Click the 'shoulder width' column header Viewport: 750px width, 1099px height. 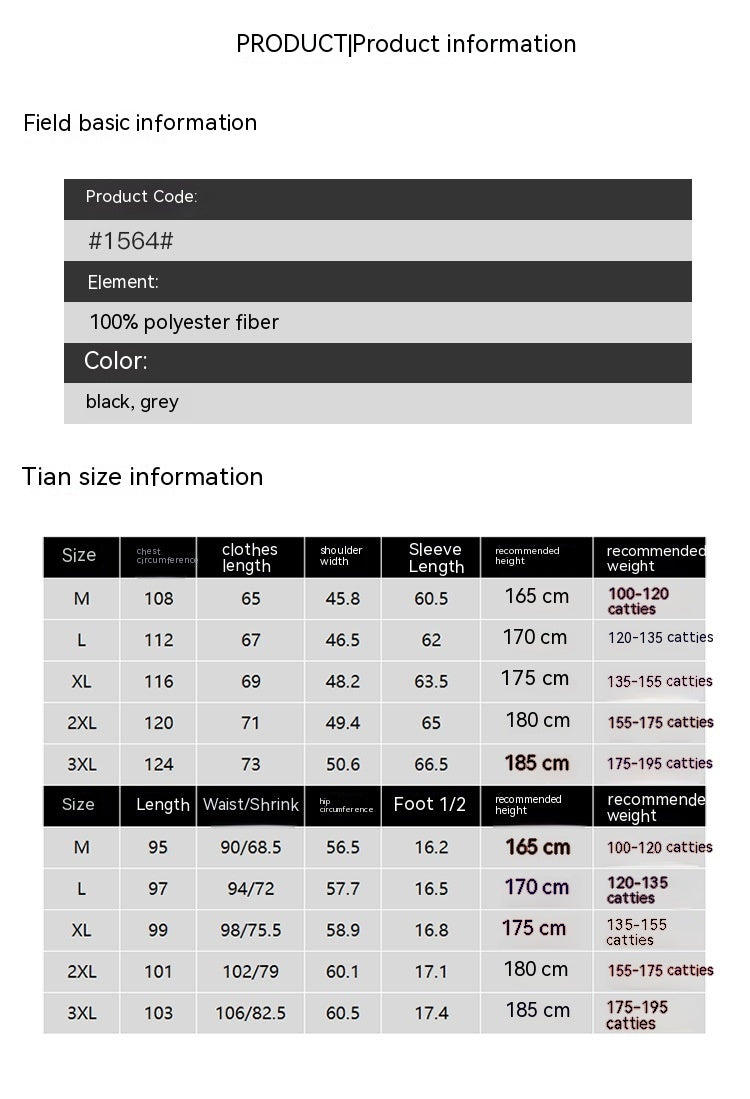pyautogui.click(x=341, y=556)
